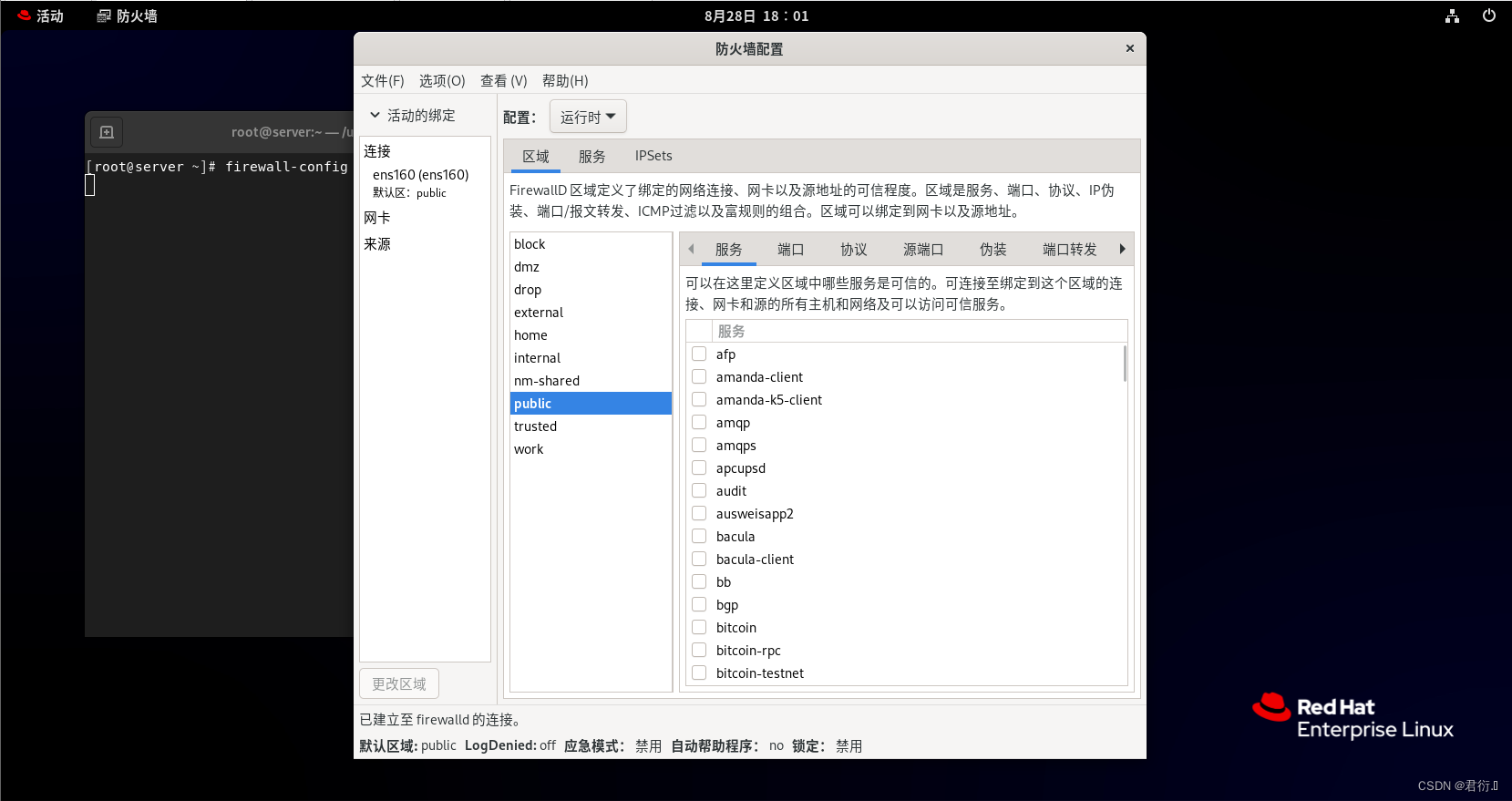This screenshot has width=1512, height=801.
Task: Click 活动 in the top bar
Action: point(50,15)
